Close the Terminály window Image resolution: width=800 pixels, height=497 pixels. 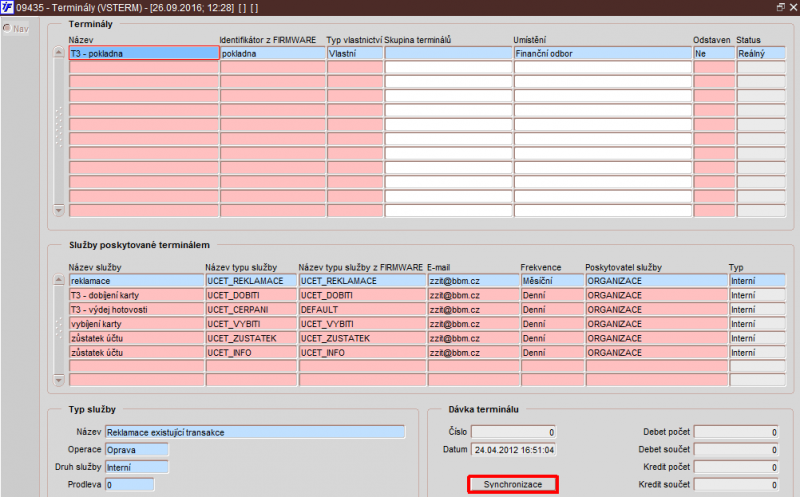pos(793,7)
